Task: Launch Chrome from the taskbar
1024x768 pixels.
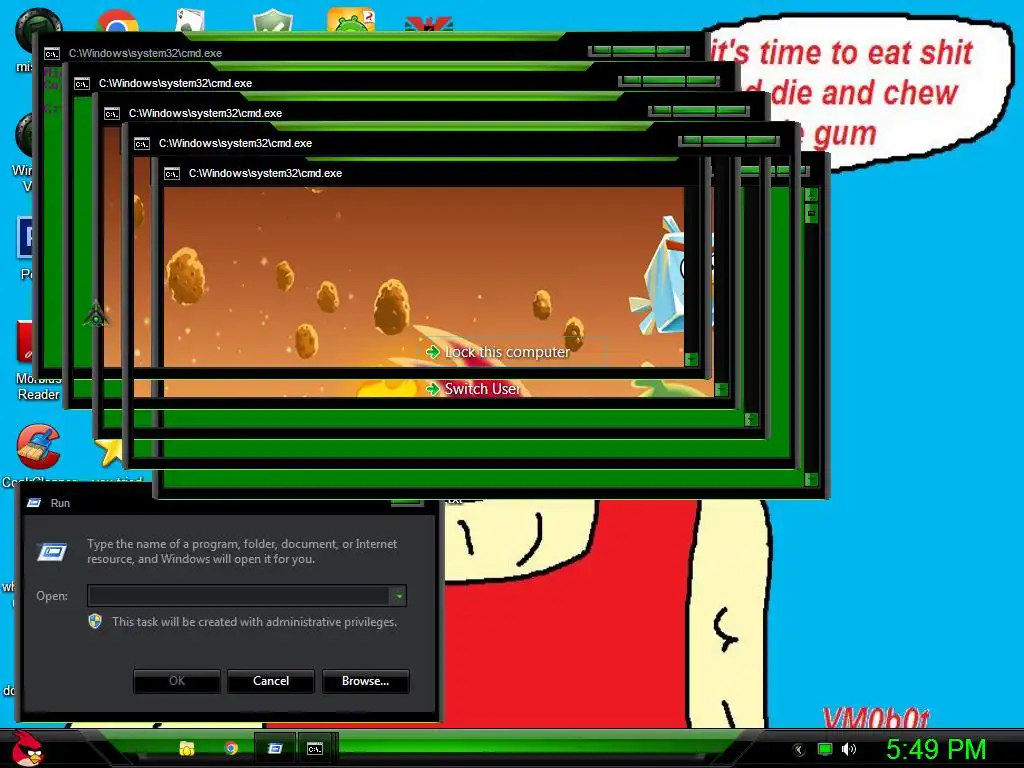Action: pyautogui.click(x=231, y=748)
